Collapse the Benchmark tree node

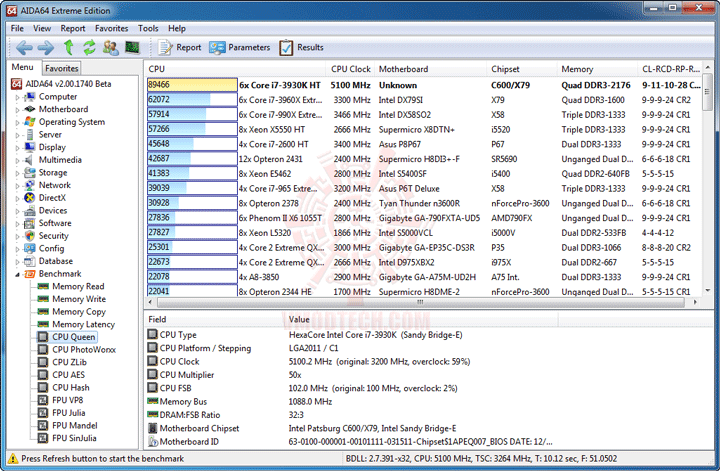pos(17,274)
